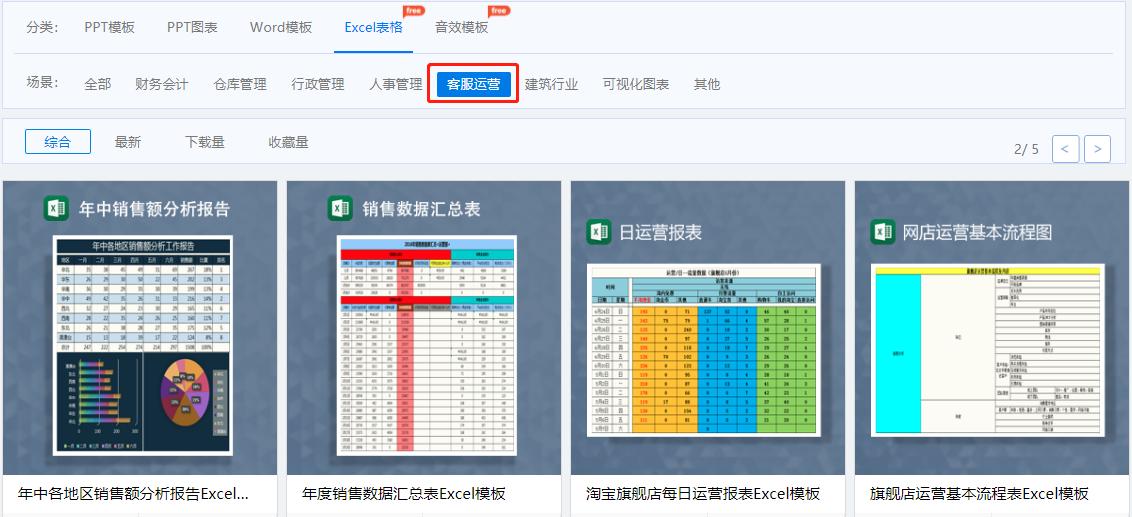Click the free badge on Excel表格

pos(413,10)
